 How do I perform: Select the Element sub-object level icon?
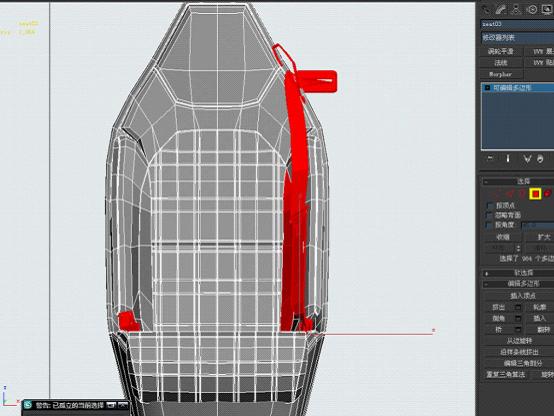(x=548, y=194)
